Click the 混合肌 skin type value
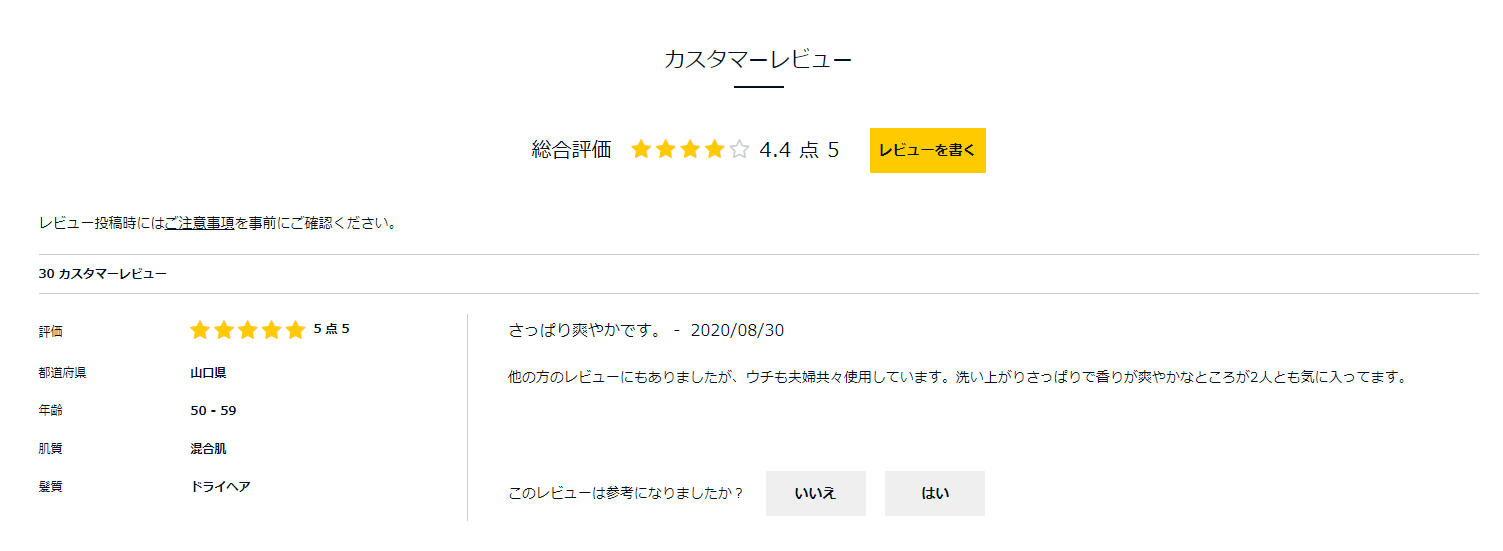This screenshot has width=1503, height=551. tap(208, 448)
